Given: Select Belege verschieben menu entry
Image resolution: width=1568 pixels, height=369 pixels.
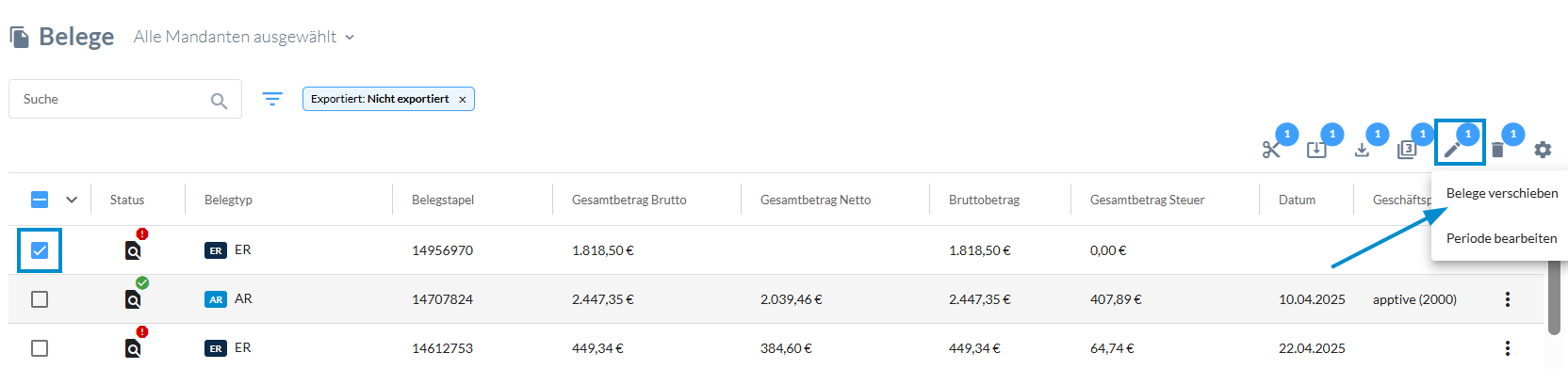Looking at the screenshot, I should pos(1502,193).
